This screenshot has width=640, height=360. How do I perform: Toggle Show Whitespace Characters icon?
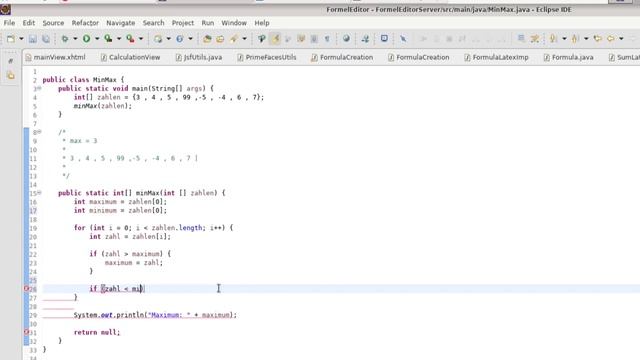click(327, 39)
